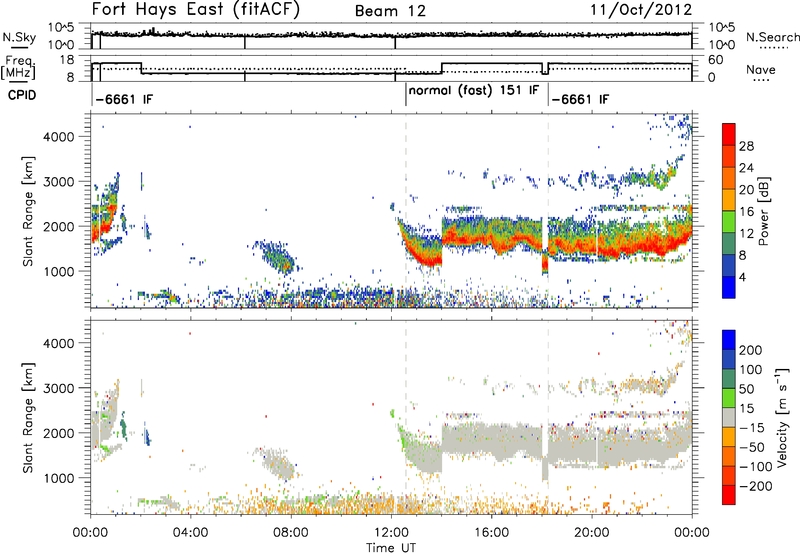
Task: Click the '-6661 IF' label after 18:00
Action: [580, 99]
